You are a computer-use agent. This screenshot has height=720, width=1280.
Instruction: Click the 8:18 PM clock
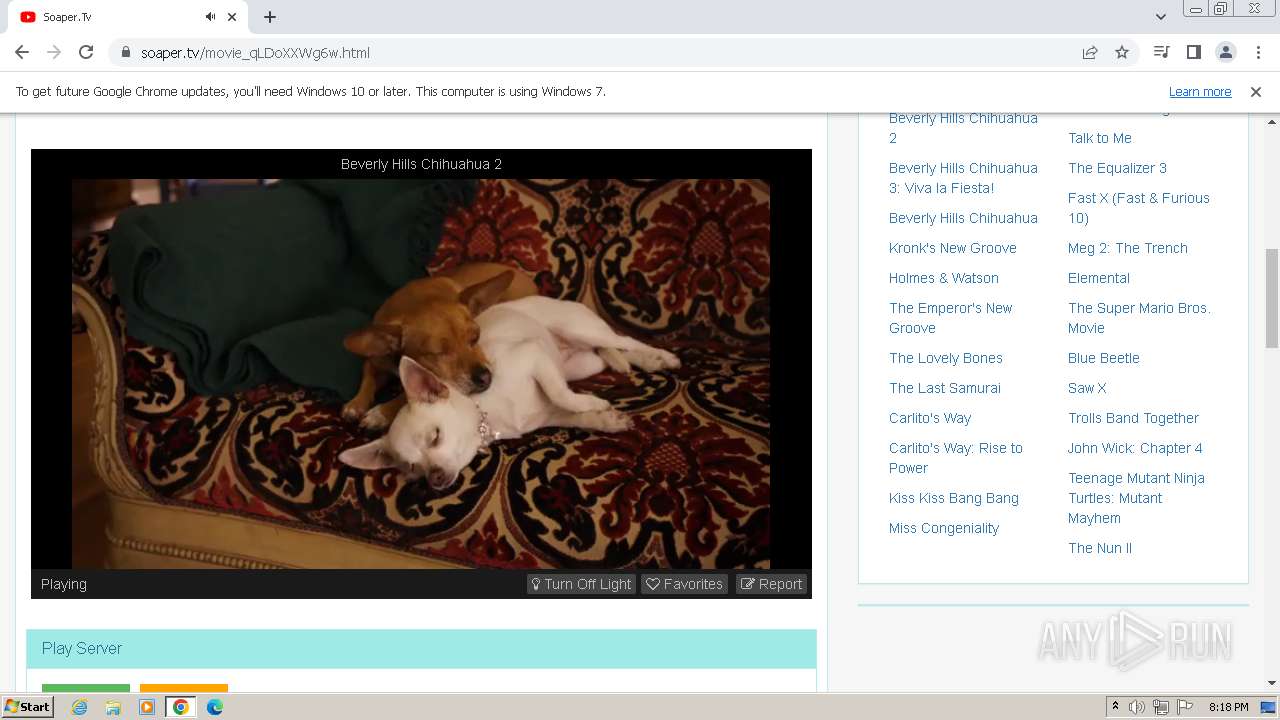1228,707
